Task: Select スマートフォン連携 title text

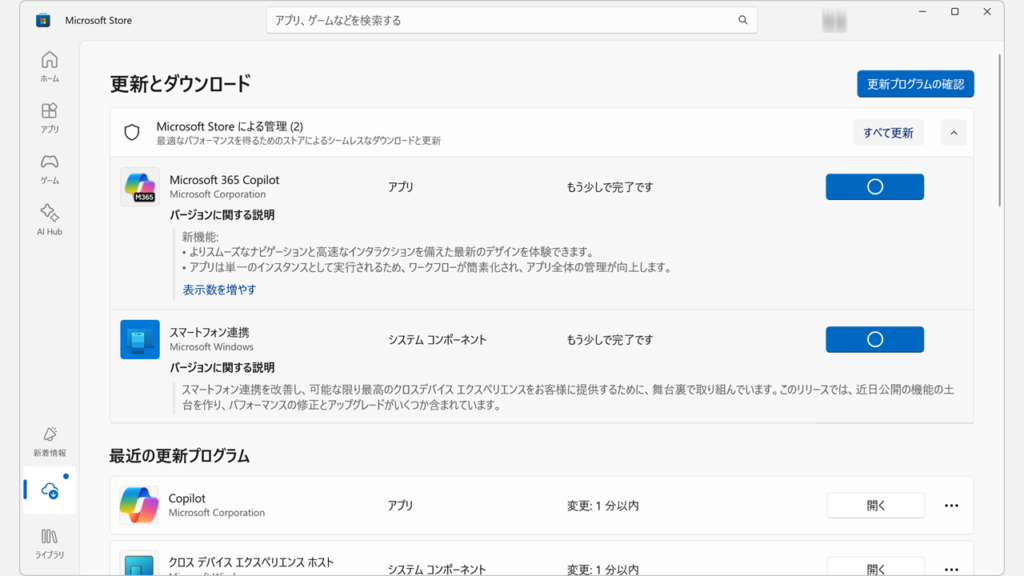Action: tap(209, 332)
